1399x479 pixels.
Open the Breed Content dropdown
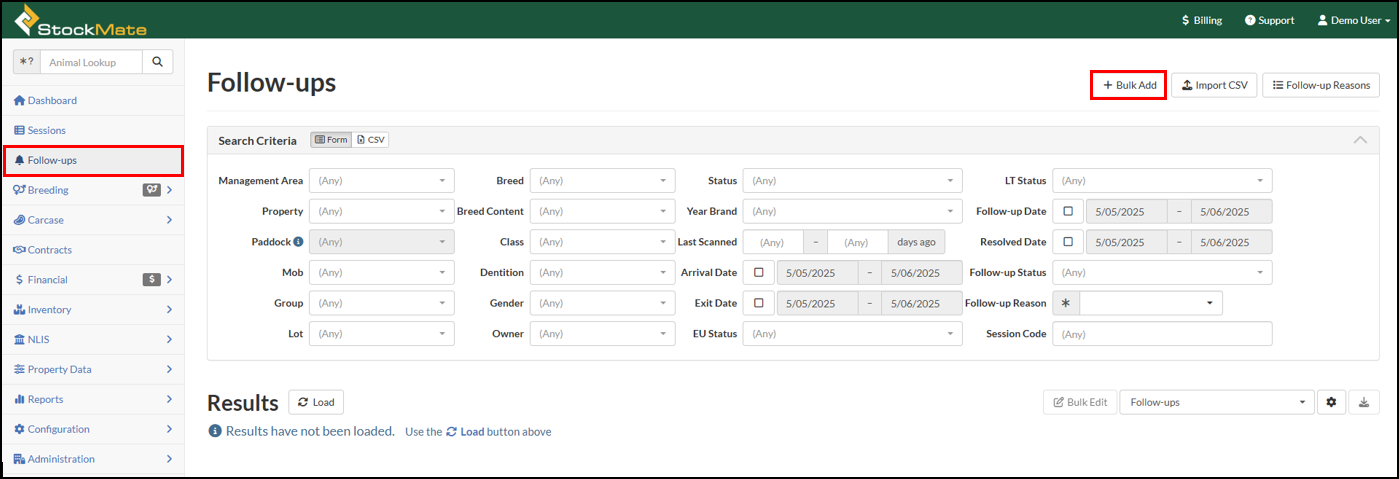(602, 212)
